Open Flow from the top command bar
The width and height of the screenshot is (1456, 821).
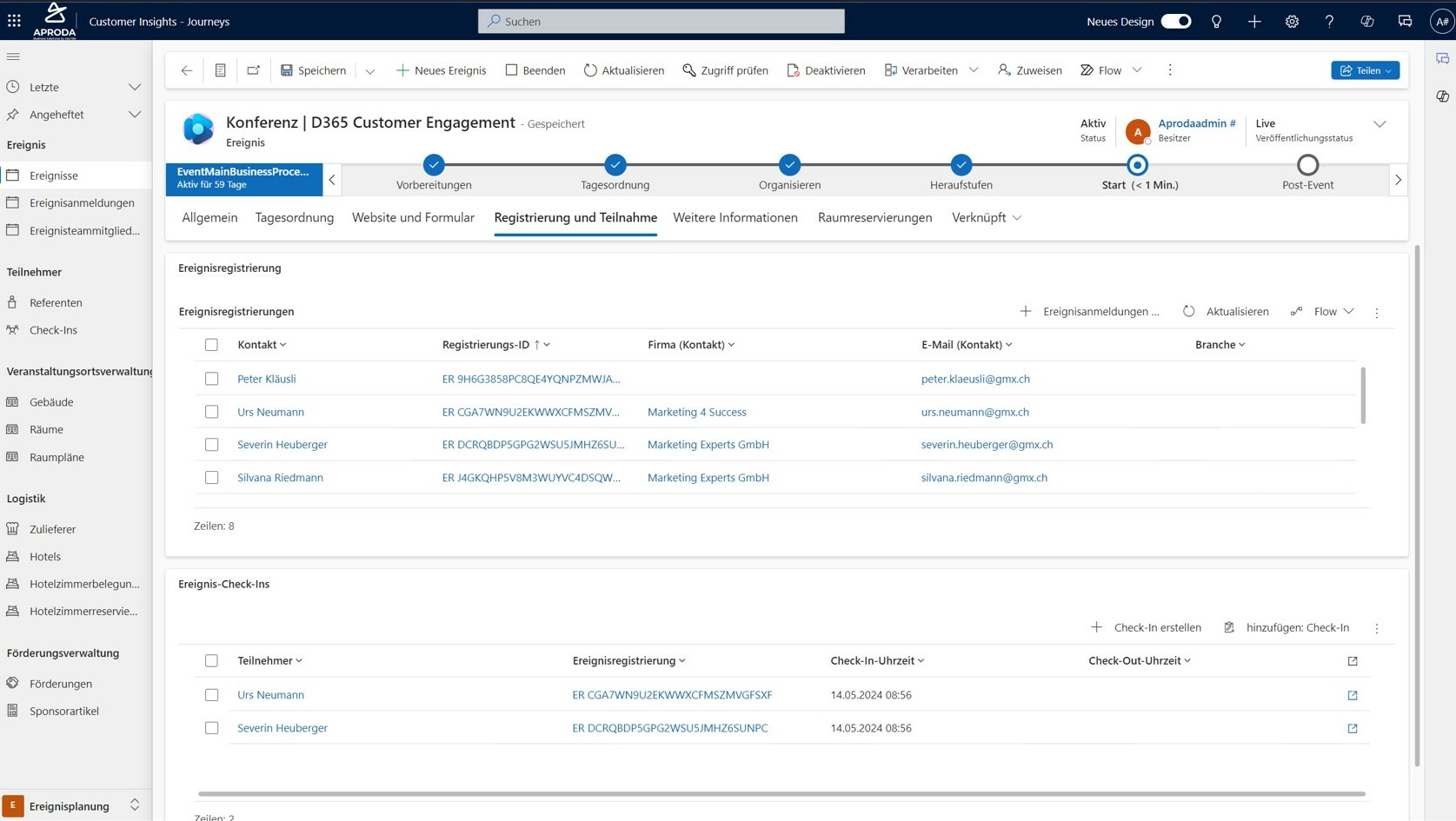(x=1100, y=70)
